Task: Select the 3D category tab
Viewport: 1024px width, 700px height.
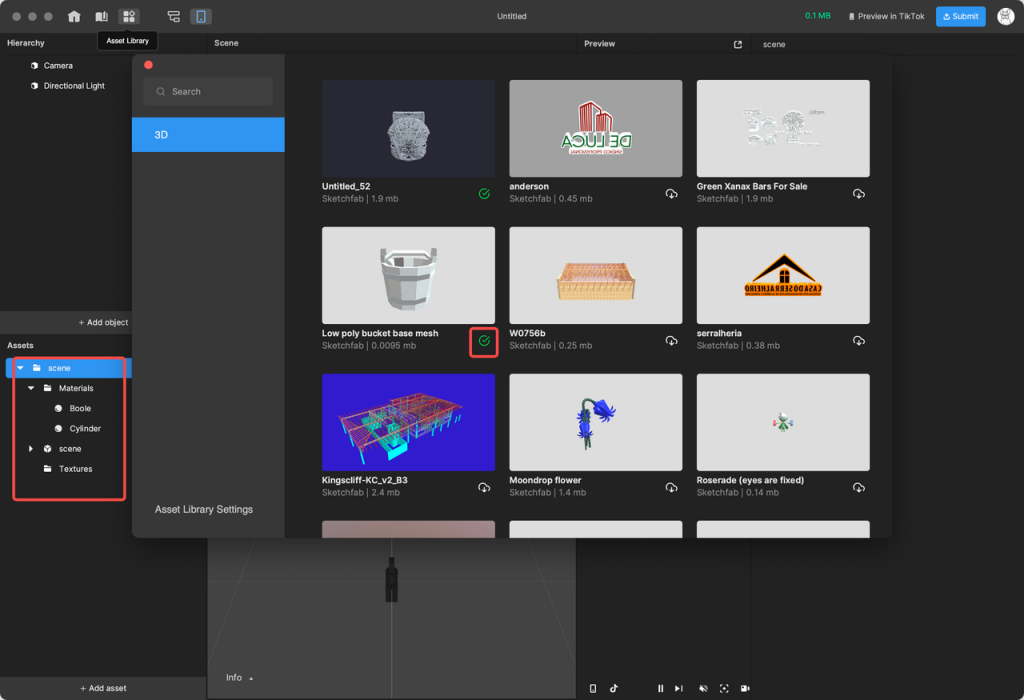Action: coord(208,135)
